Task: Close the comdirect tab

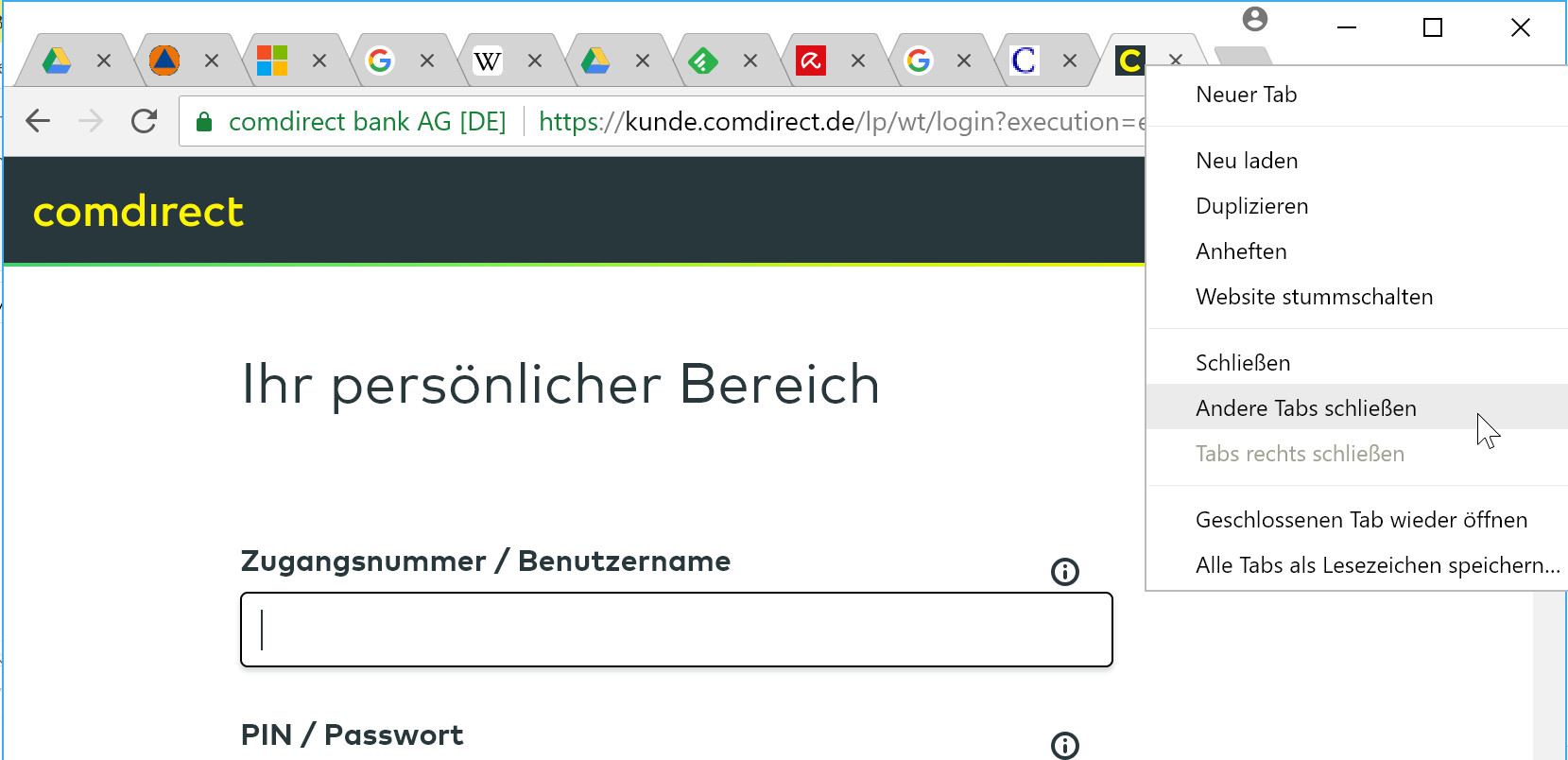Action: 1176,60
